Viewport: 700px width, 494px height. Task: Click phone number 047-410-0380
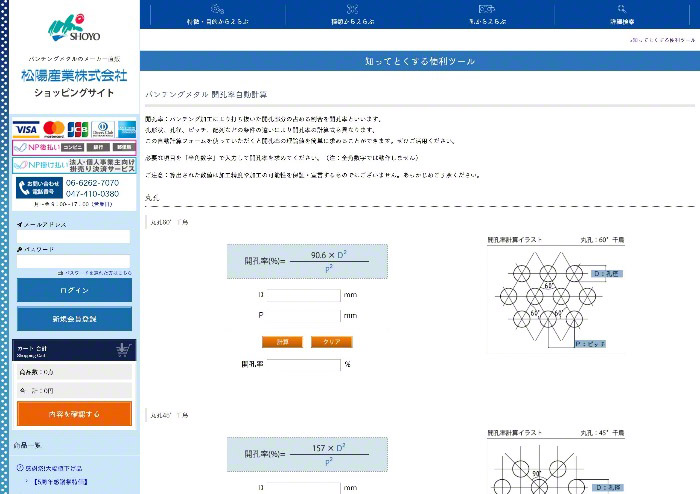coord(92,194)
